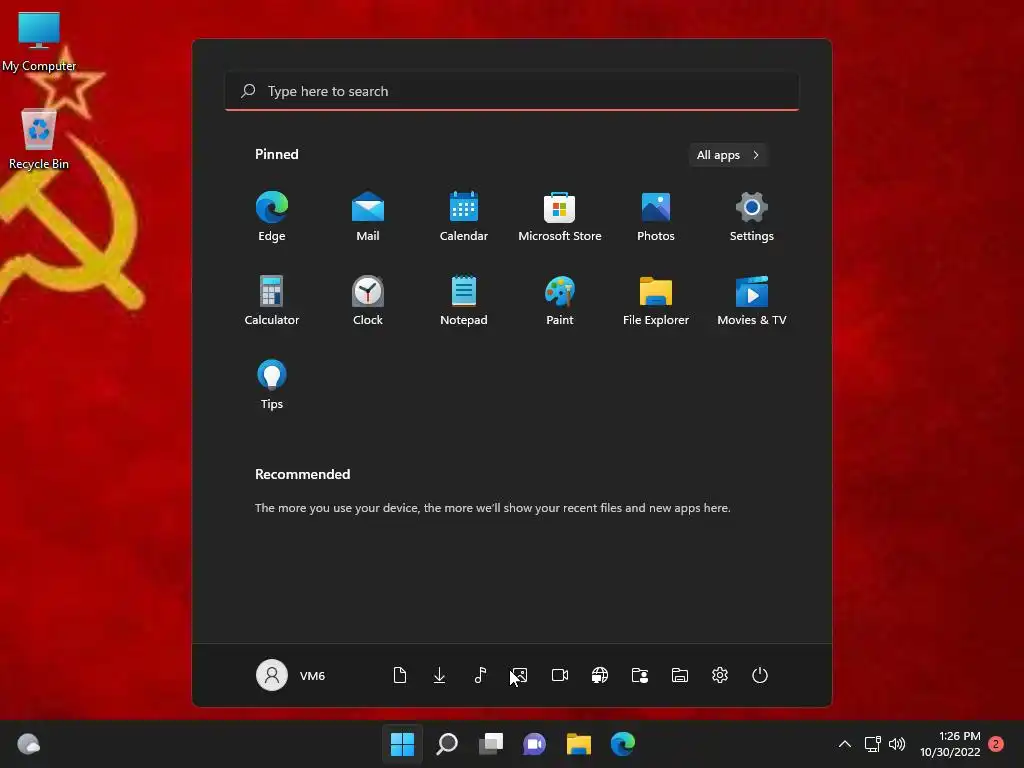Open the Paint app

(560, 300)
